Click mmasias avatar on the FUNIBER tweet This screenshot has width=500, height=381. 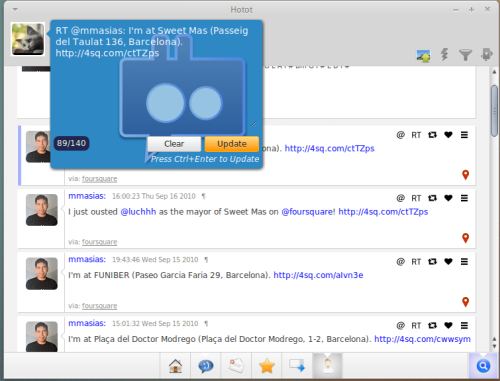click(x=42, y=273)
